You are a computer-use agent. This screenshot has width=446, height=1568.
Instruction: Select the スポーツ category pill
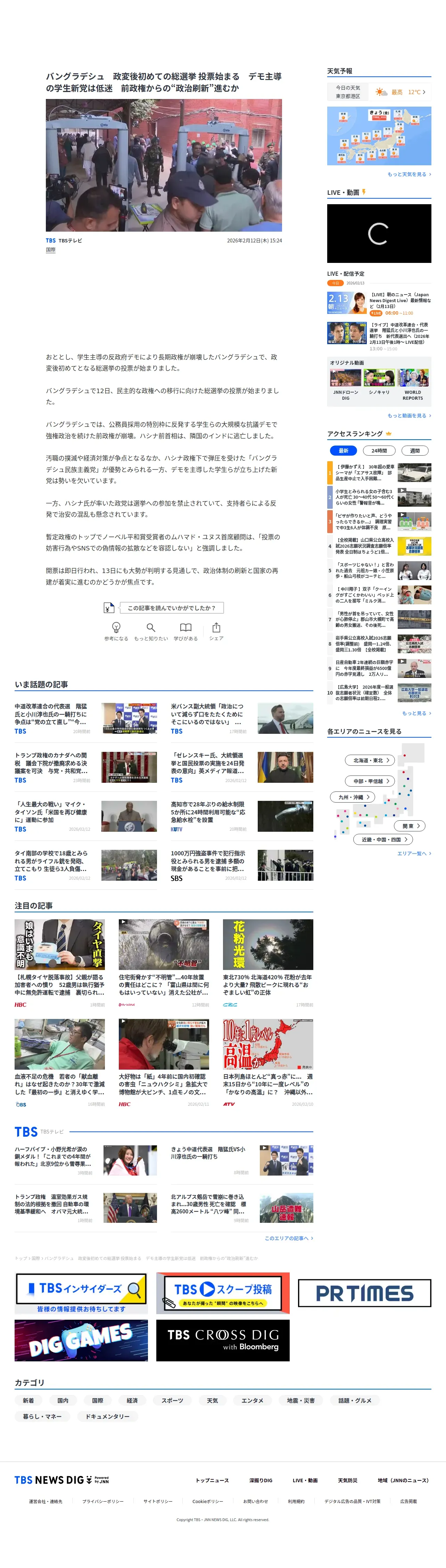coord(172,1401)
